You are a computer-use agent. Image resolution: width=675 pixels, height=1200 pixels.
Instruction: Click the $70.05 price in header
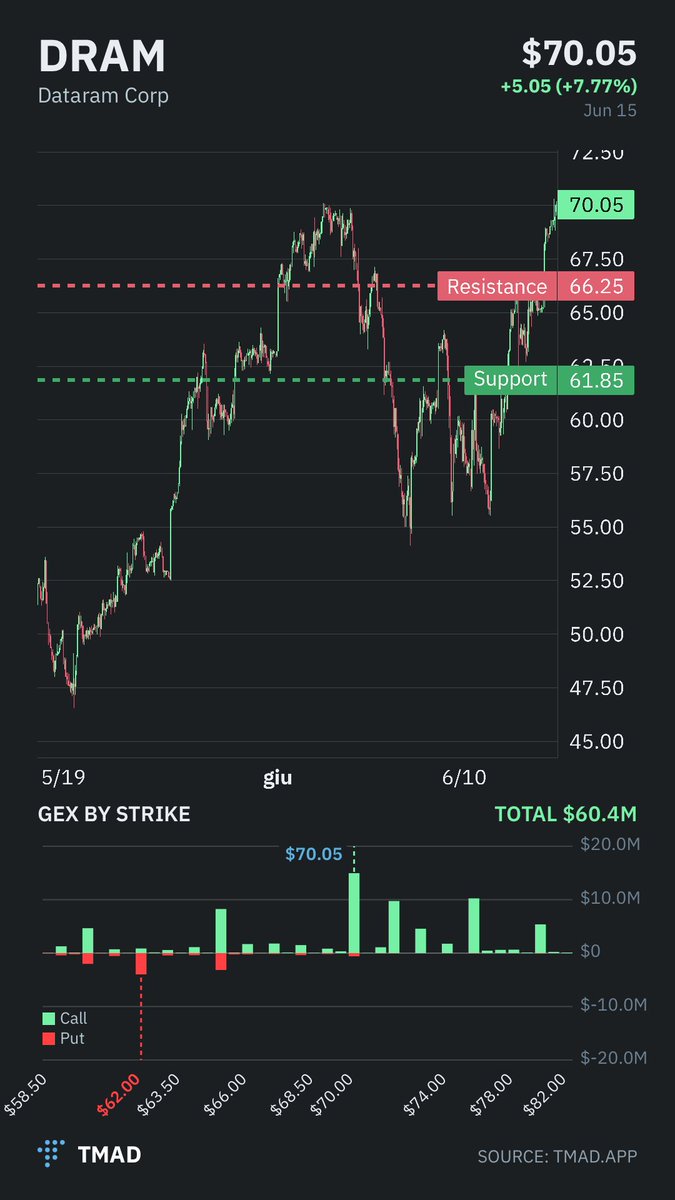point(579,53)
